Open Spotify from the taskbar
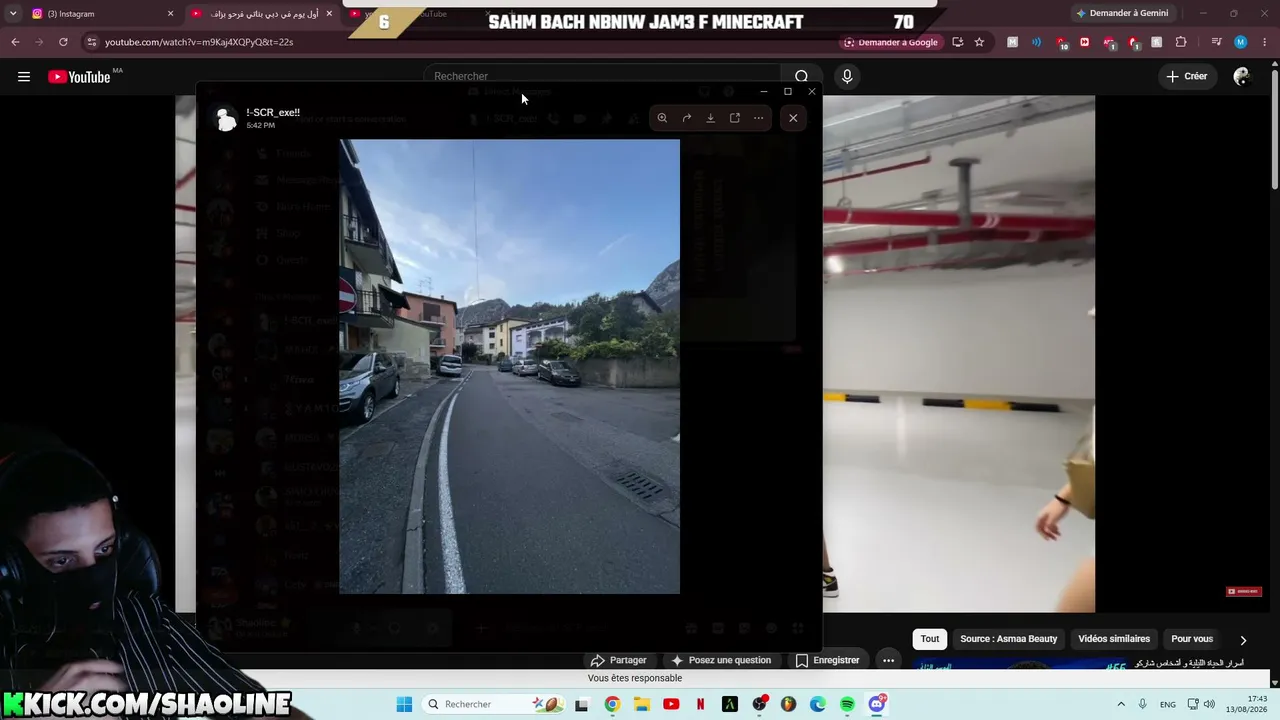1280x720 pixels. coord(847,704)
